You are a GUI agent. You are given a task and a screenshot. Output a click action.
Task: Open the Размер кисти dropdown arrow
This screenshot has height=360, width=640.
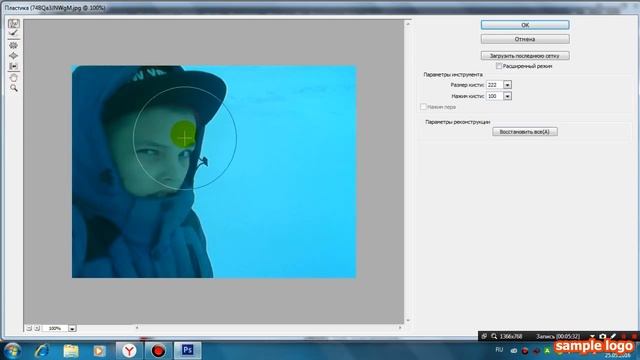[x=507, y=85]
